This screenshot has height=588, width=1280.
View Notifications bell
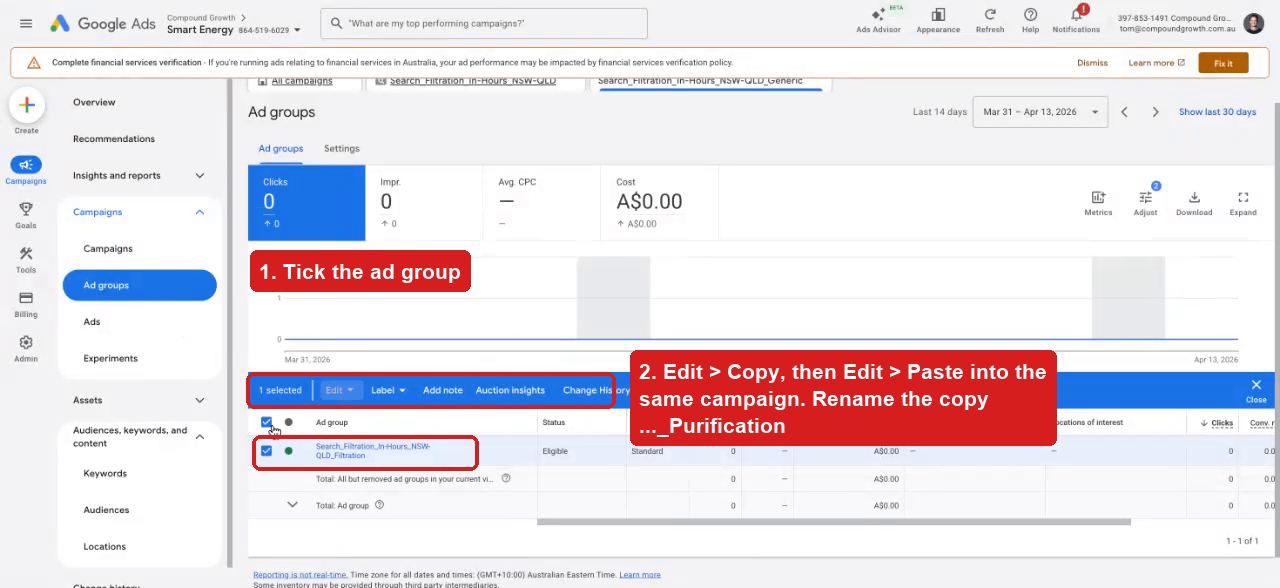(1076, 20)
